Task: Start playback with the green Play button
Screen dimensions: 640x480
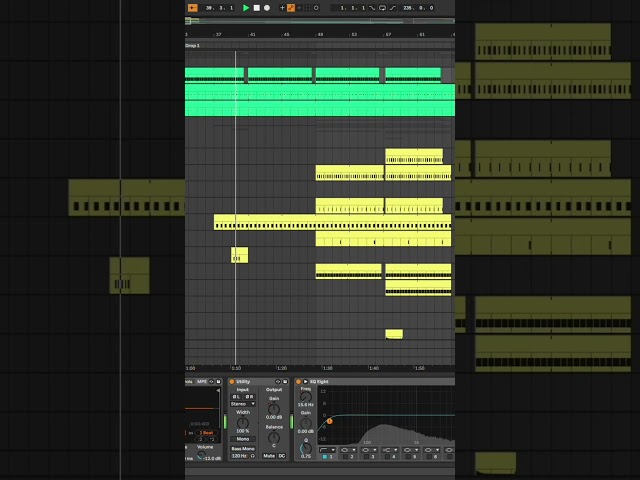Action: click(x=246, y=8)
